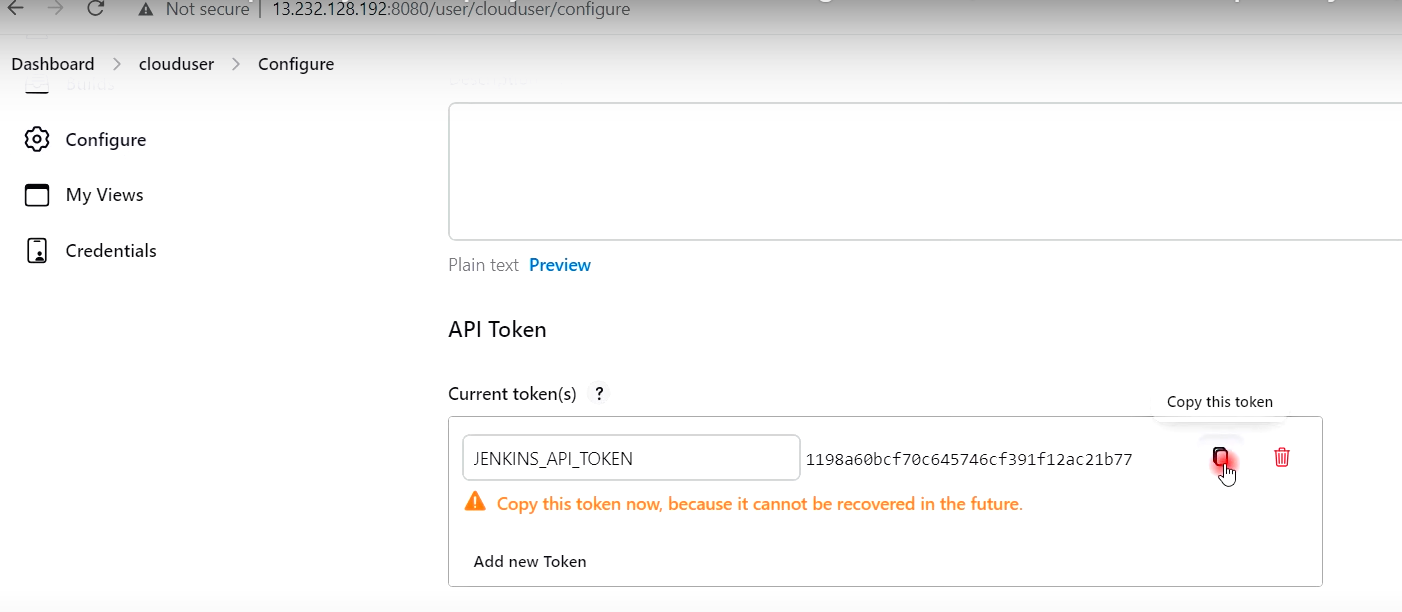Edit the token name field JENKINS_API_TOKEN
The image size is (1402, 612).
631,458
